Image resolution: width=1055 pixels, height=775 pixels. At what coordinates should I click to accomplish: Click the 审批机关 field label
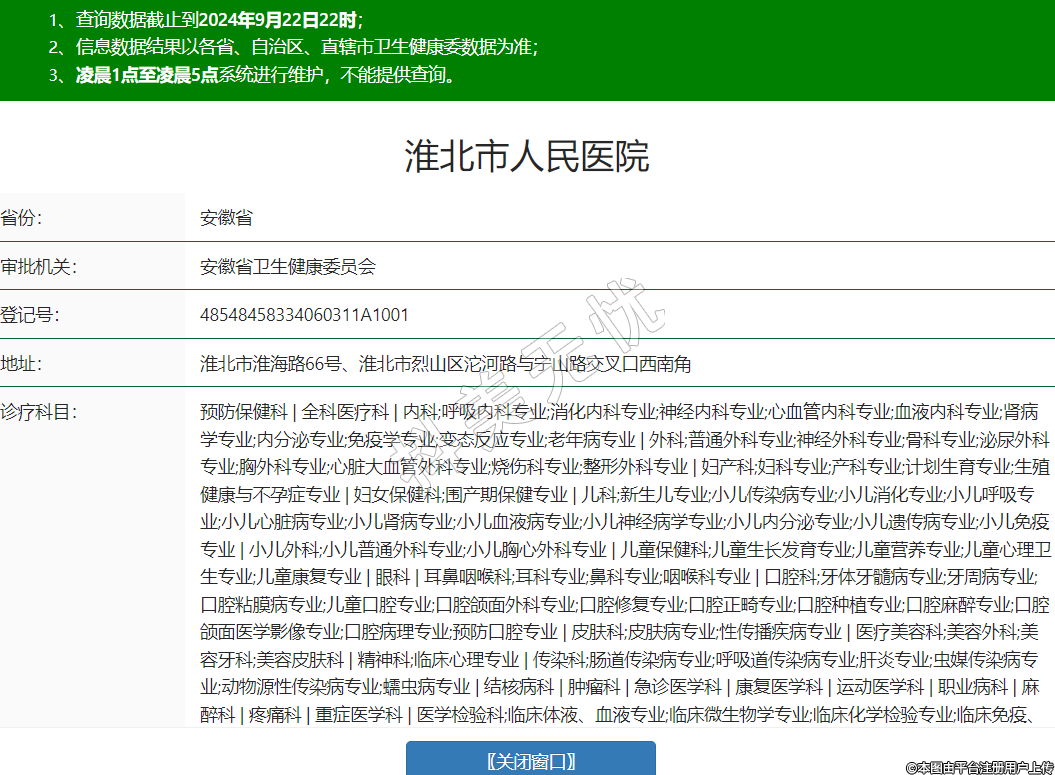[x=39, y=266]
